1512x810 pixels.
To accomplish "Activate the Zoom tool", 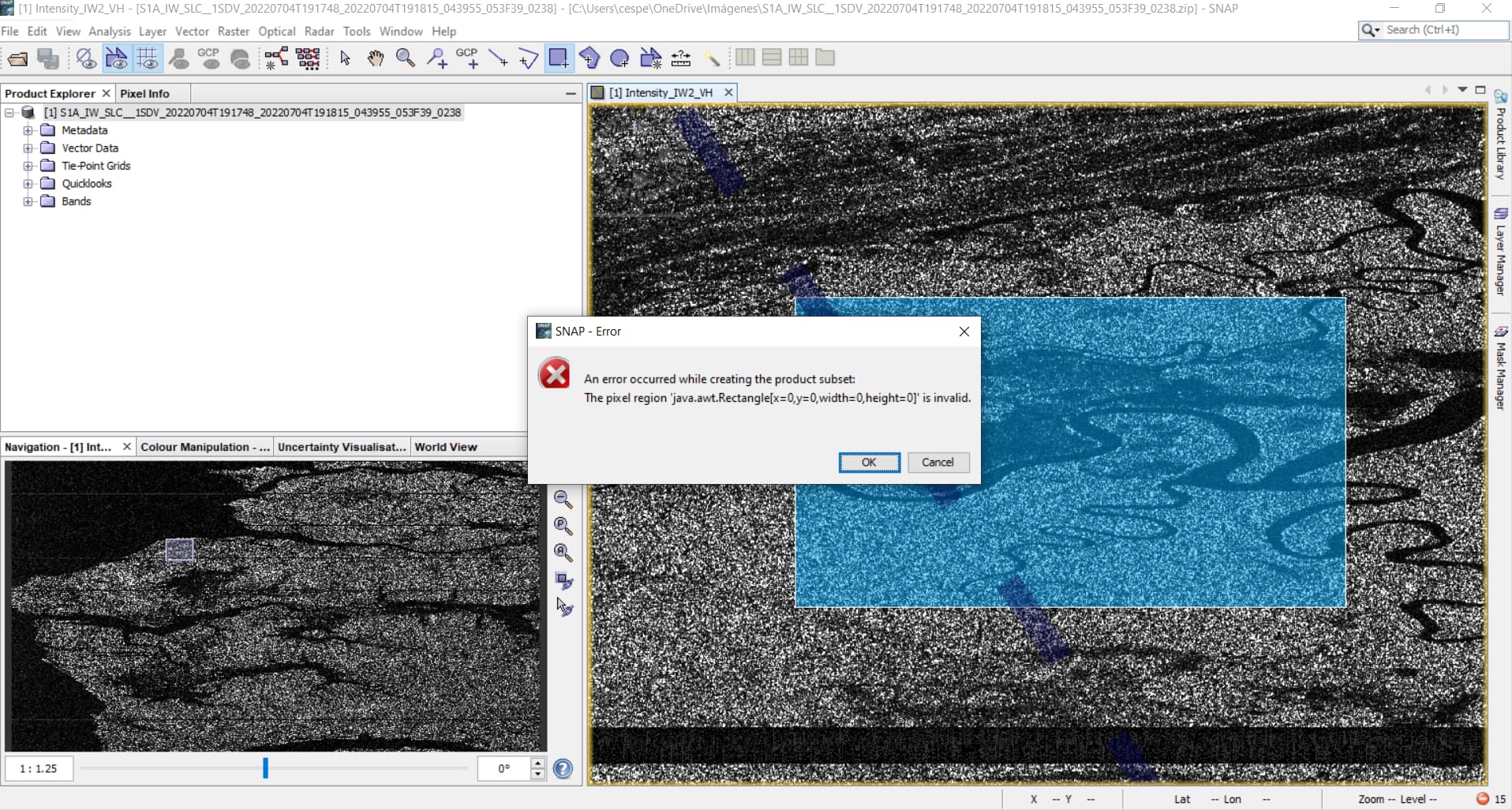I will [x=406, y=58].
